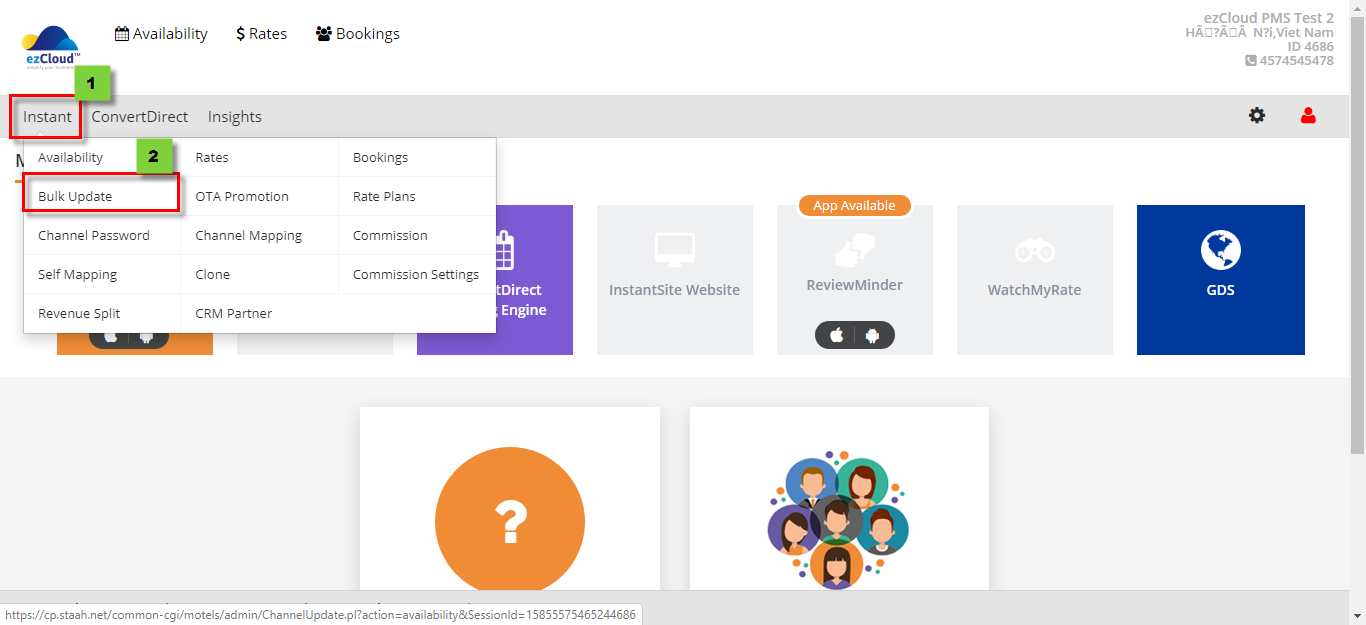Click the App Available badge
1366x625 pixels.
pos(854,205)
